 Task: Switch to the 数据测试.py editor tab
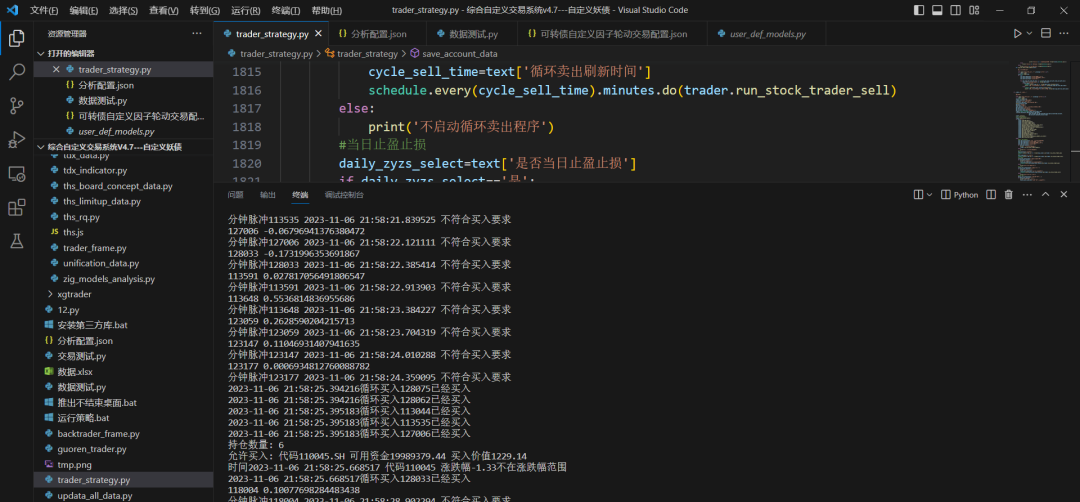[472, 34]
